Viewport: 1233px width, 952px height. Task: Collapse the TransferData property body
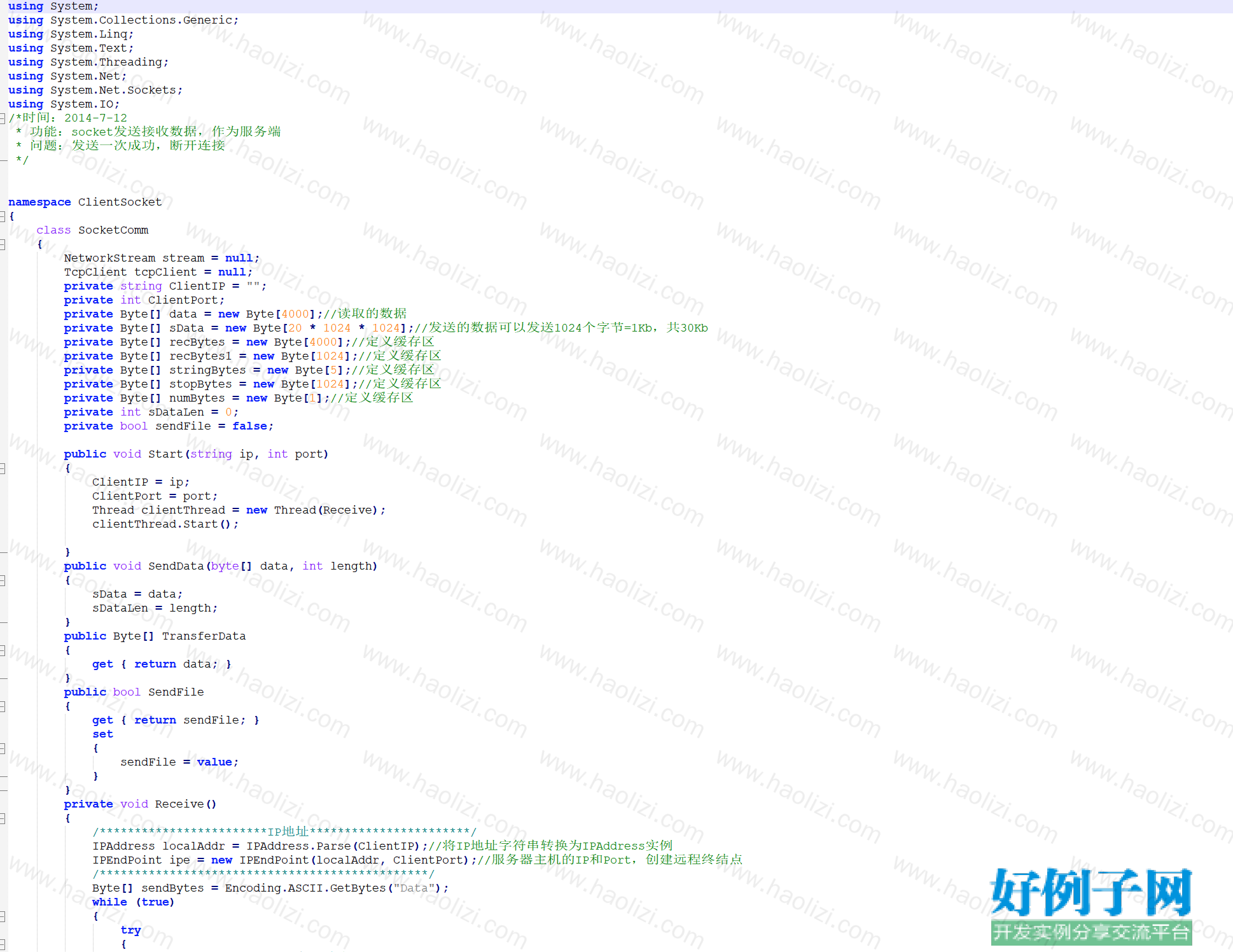tap(3, 650)
